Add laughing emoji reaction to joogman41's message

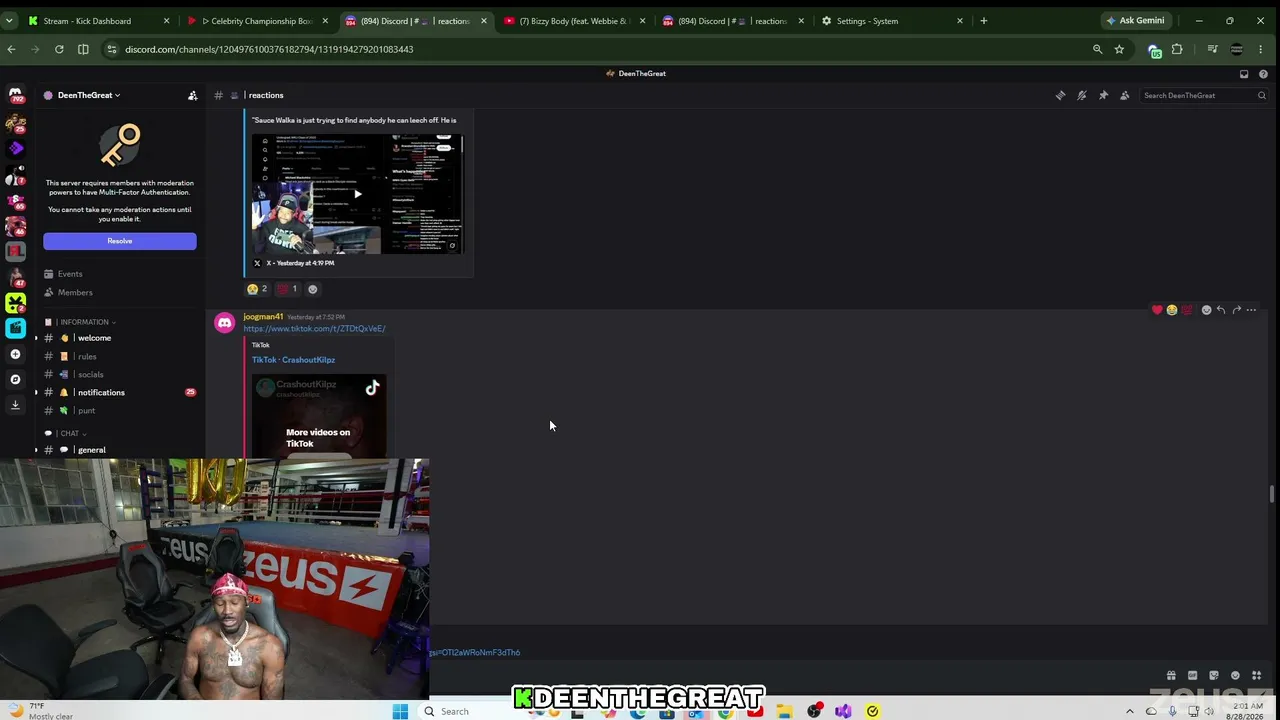pyautogui.click(x=1172, y=310)
